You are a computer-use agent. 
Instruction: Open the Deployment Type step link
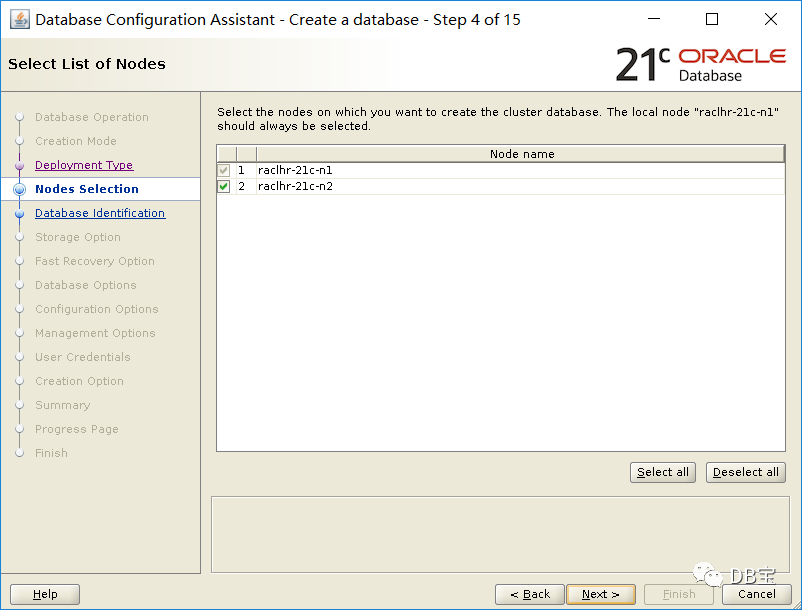(x=84, y=165)
